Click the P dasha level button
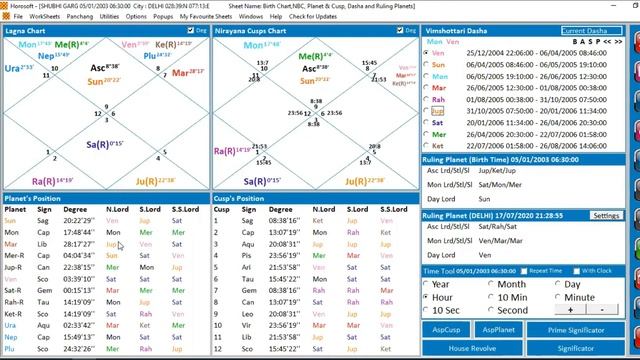Screen dimensions: 640x360 598,42
